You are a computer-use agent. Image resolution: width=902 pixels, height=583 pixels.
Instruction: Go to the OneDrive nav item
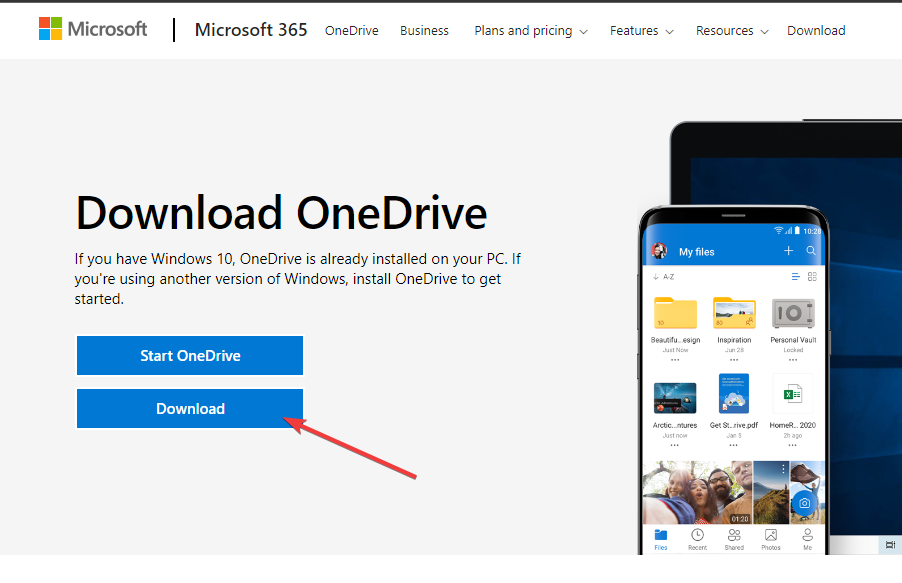point(351,31)
